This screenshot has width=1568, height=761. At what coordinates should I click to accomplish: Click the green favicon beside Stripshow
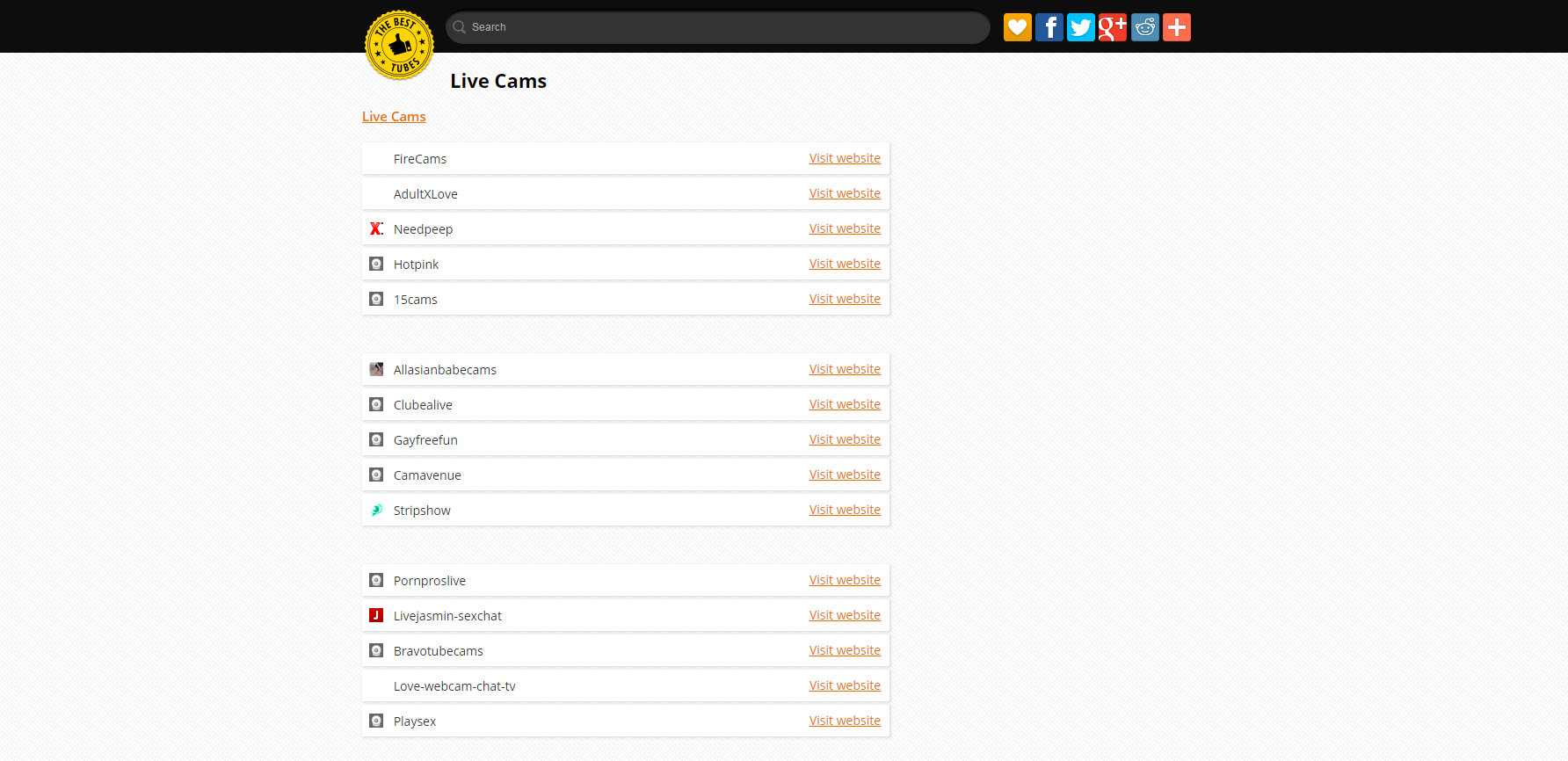(376, 510)
